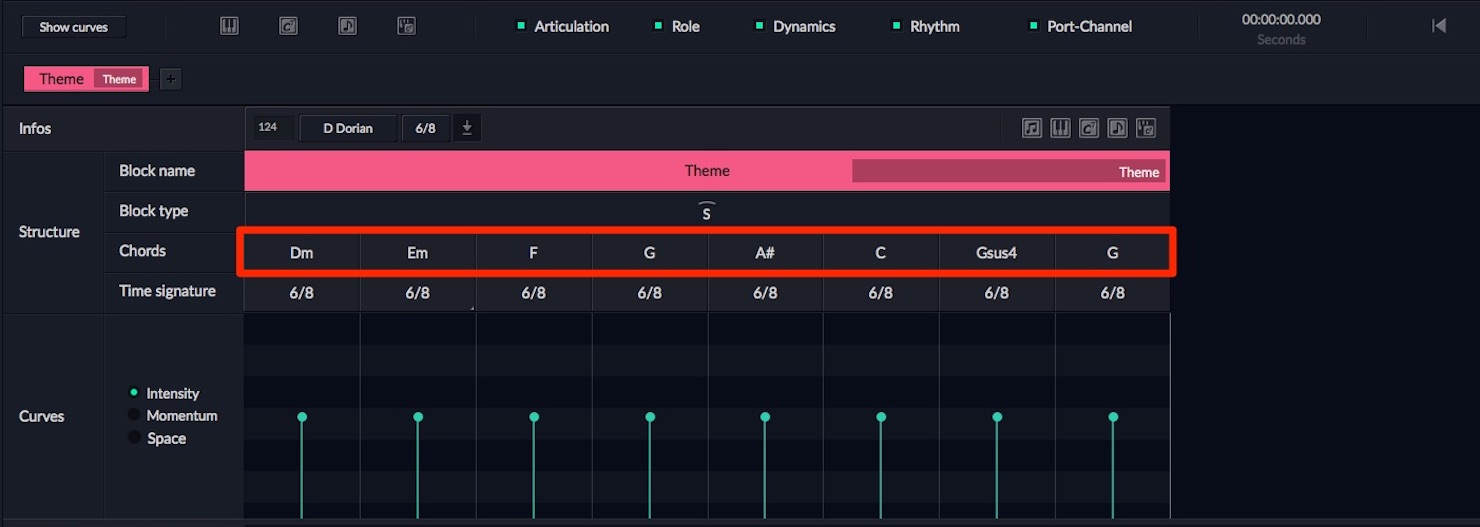Rewind to start with skip-back icon
Viewport: 1480px width, 527px height.
1439,26
